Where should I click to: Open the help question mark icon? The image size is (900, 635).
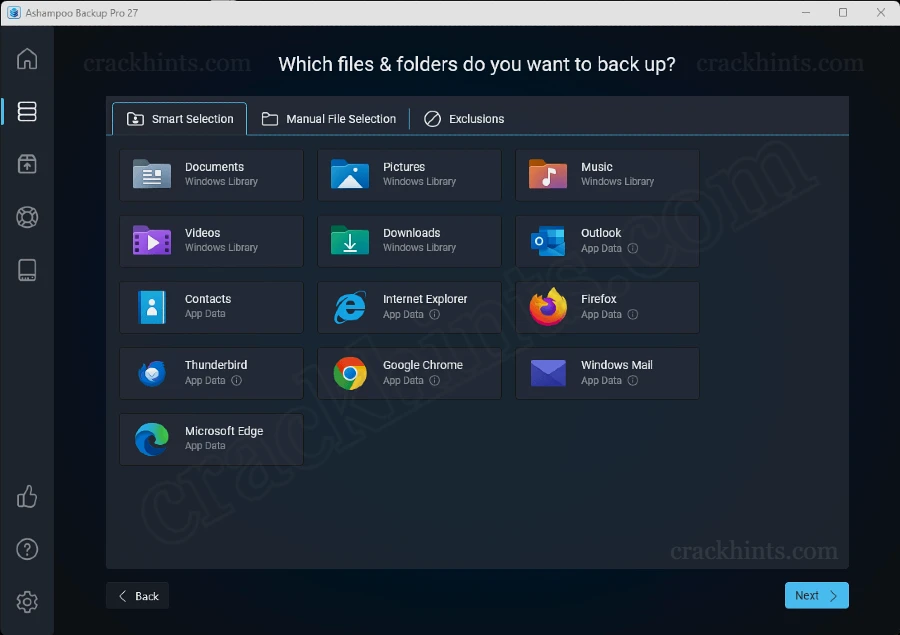point(27,549)
